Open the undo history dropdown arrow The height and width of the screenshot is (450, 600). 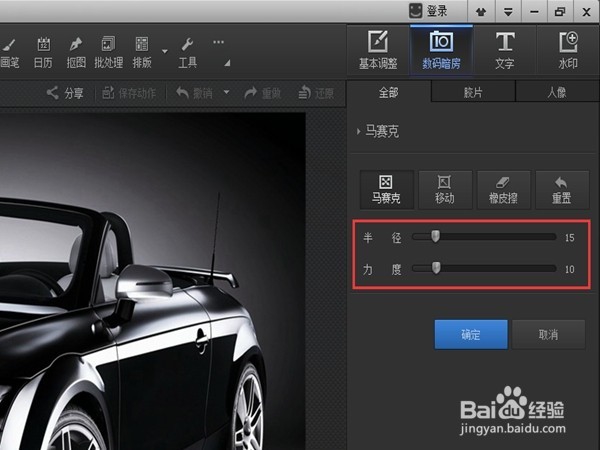tap(226, 92)
